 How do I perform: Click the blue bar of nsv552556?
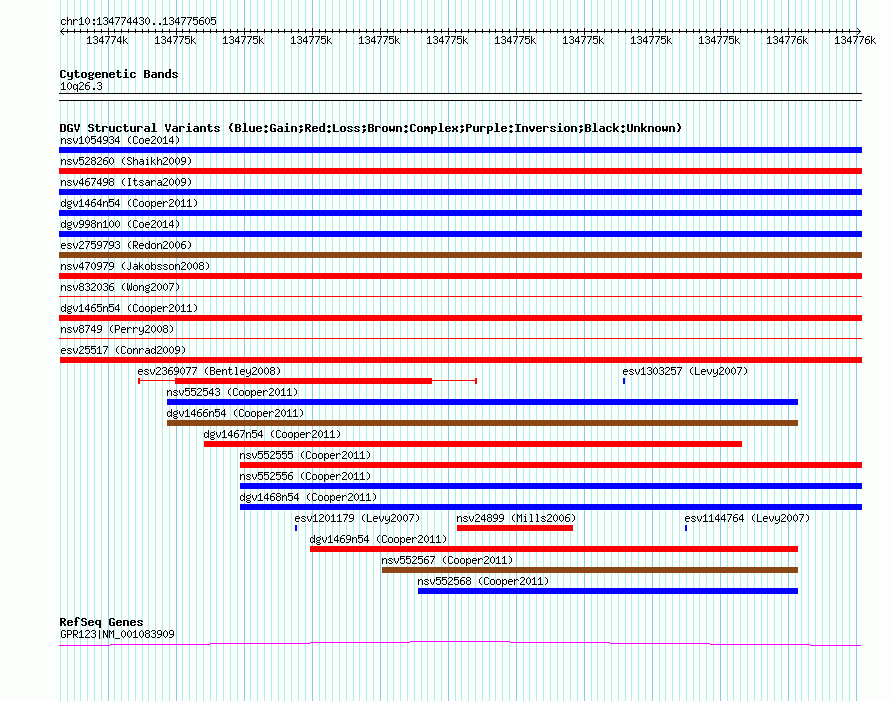[551, 486]
